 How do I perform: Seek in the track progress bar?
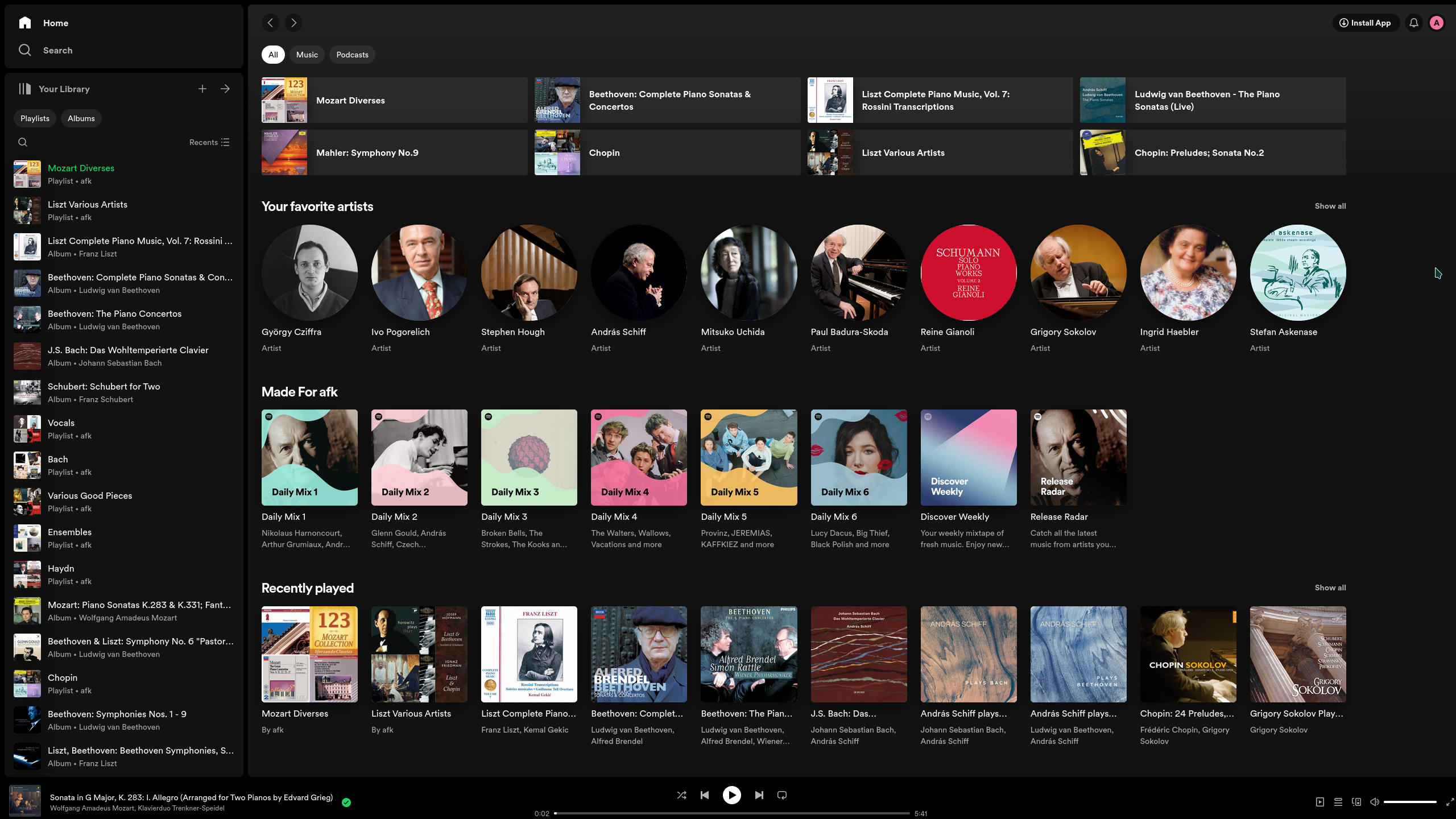(x=732, y=813)
